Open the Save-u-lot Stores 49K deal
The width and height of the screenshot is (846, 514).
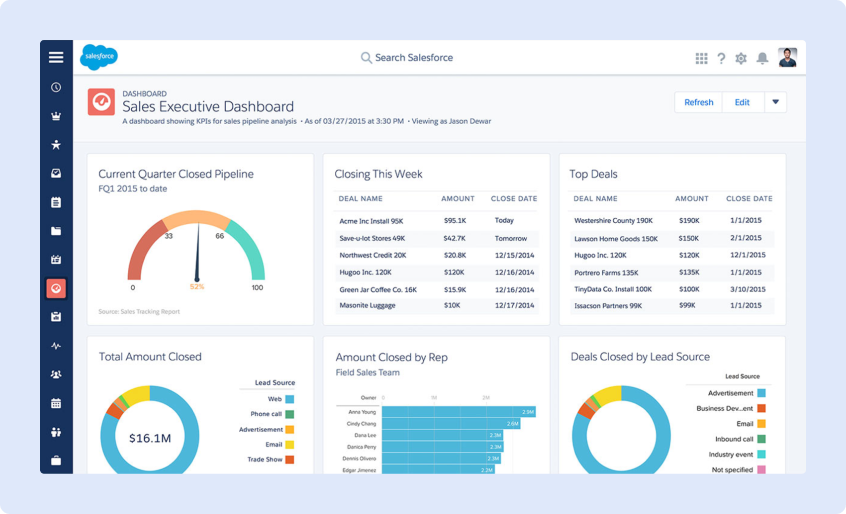pos(372,238)
